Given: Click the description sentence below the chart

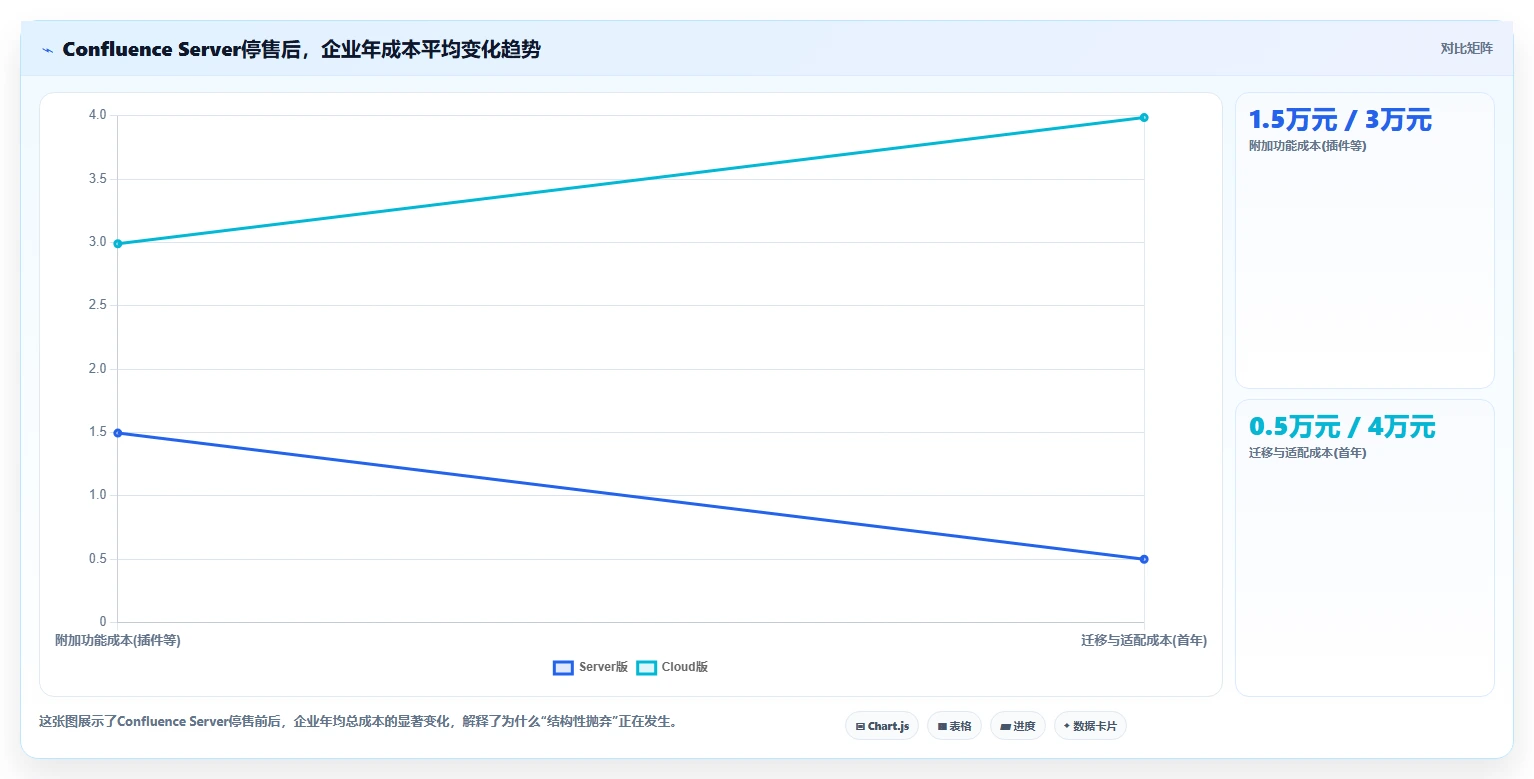Looking at the screenshot, I should click(x=360, y=721).
